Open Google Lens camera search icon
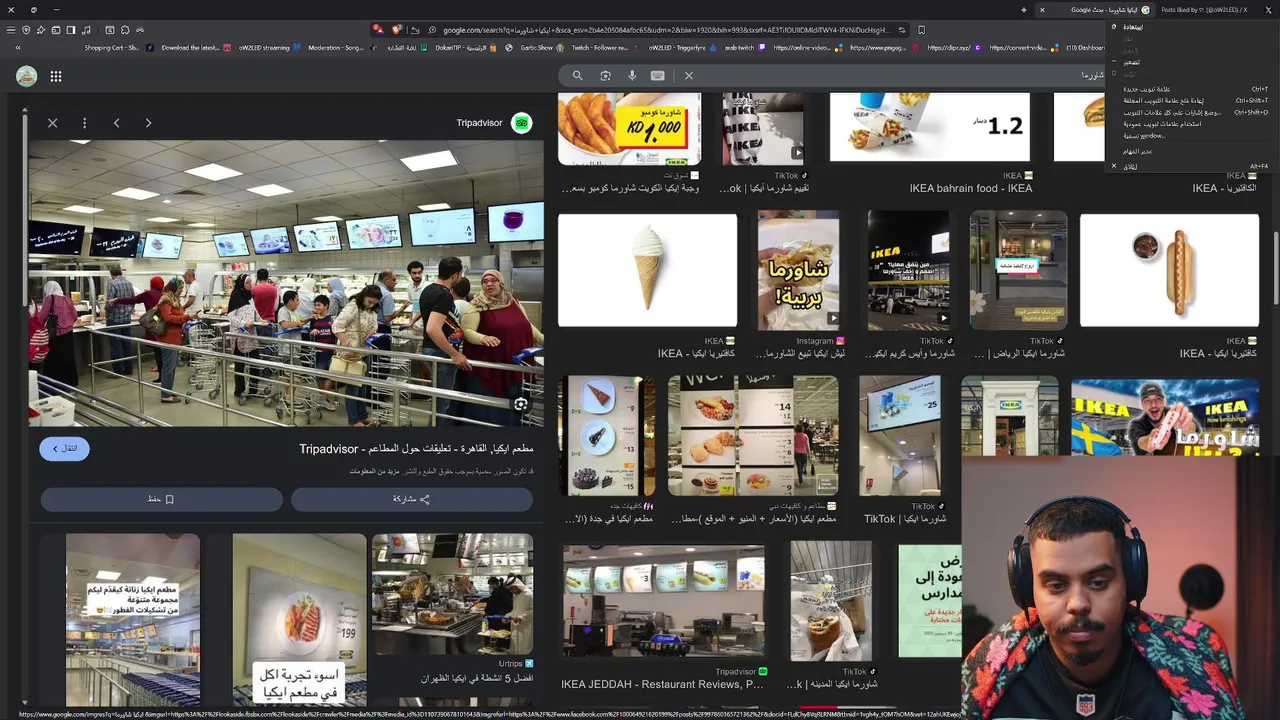The width and height of the screenshot is (1280, 720). [605, 76]
